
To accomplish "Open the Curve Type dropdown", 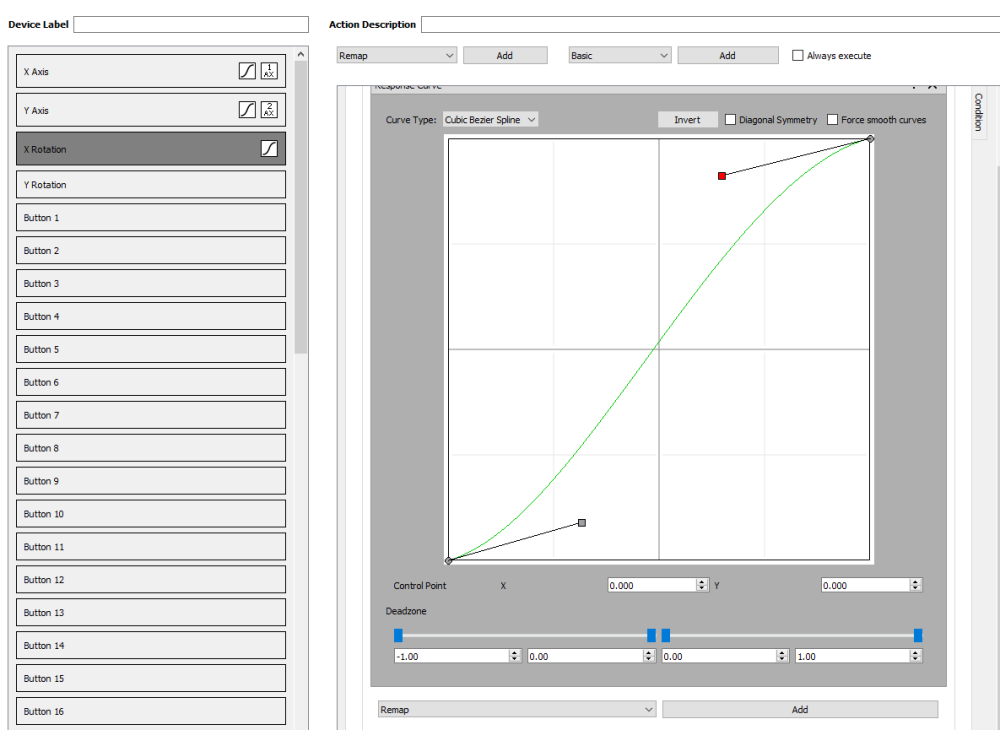I will [x=491, y=120].
